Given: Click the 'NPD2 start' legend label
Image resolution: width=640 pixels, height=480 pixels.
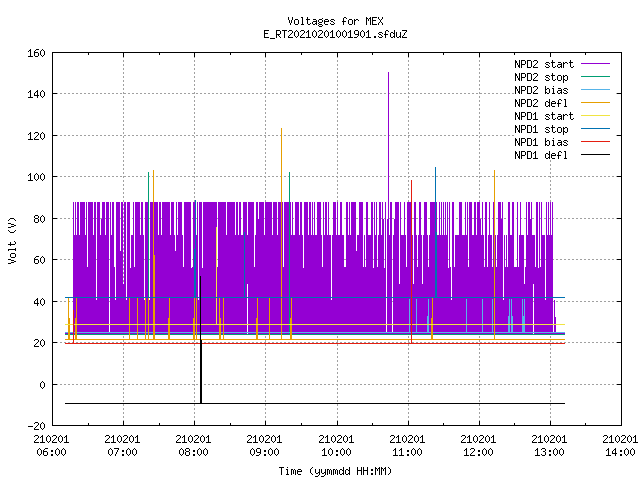Looking at the screenshot, I should point(544,64).
